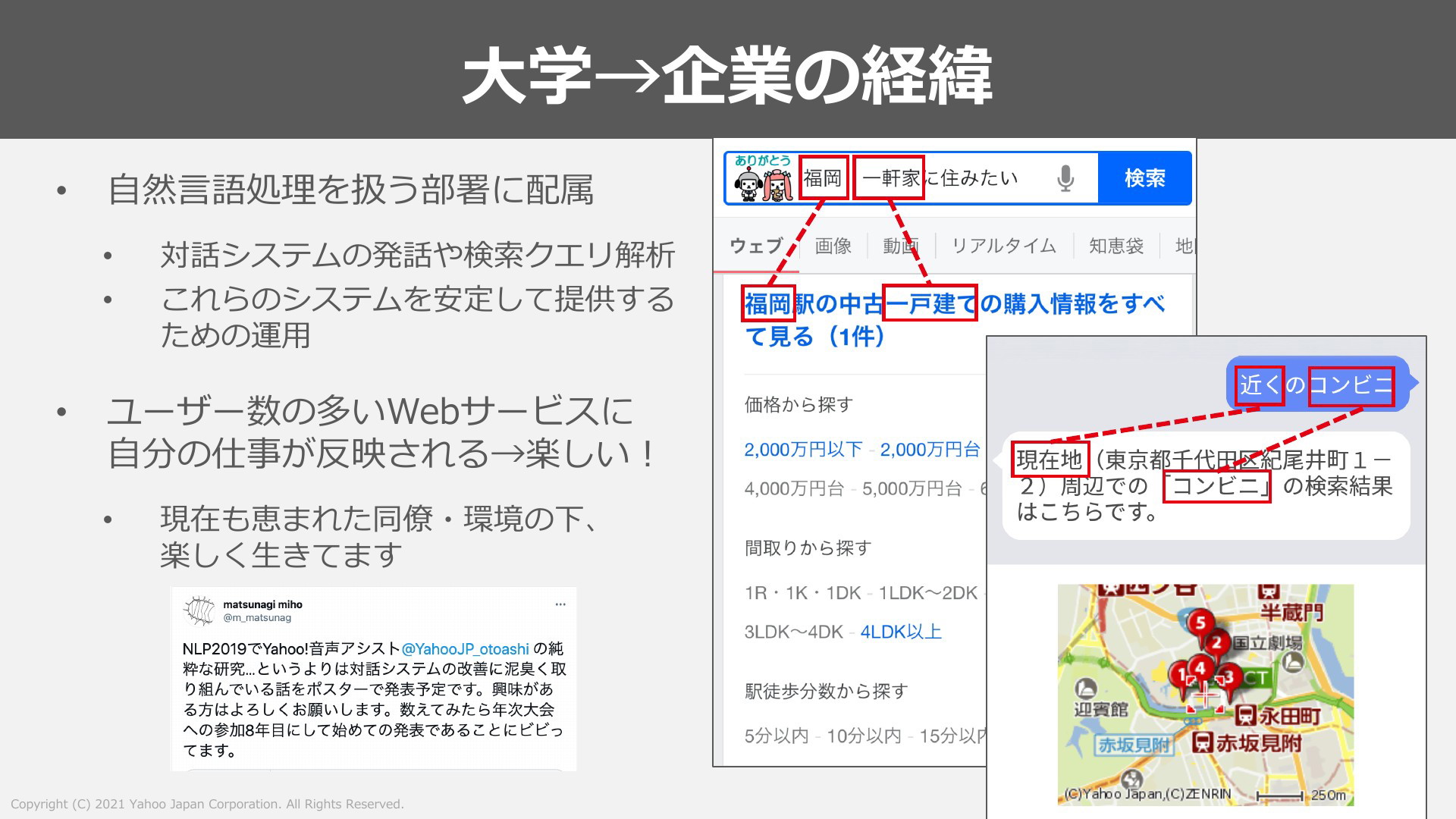Click the 5,000万円台 price option

click(x=912, y=488)
